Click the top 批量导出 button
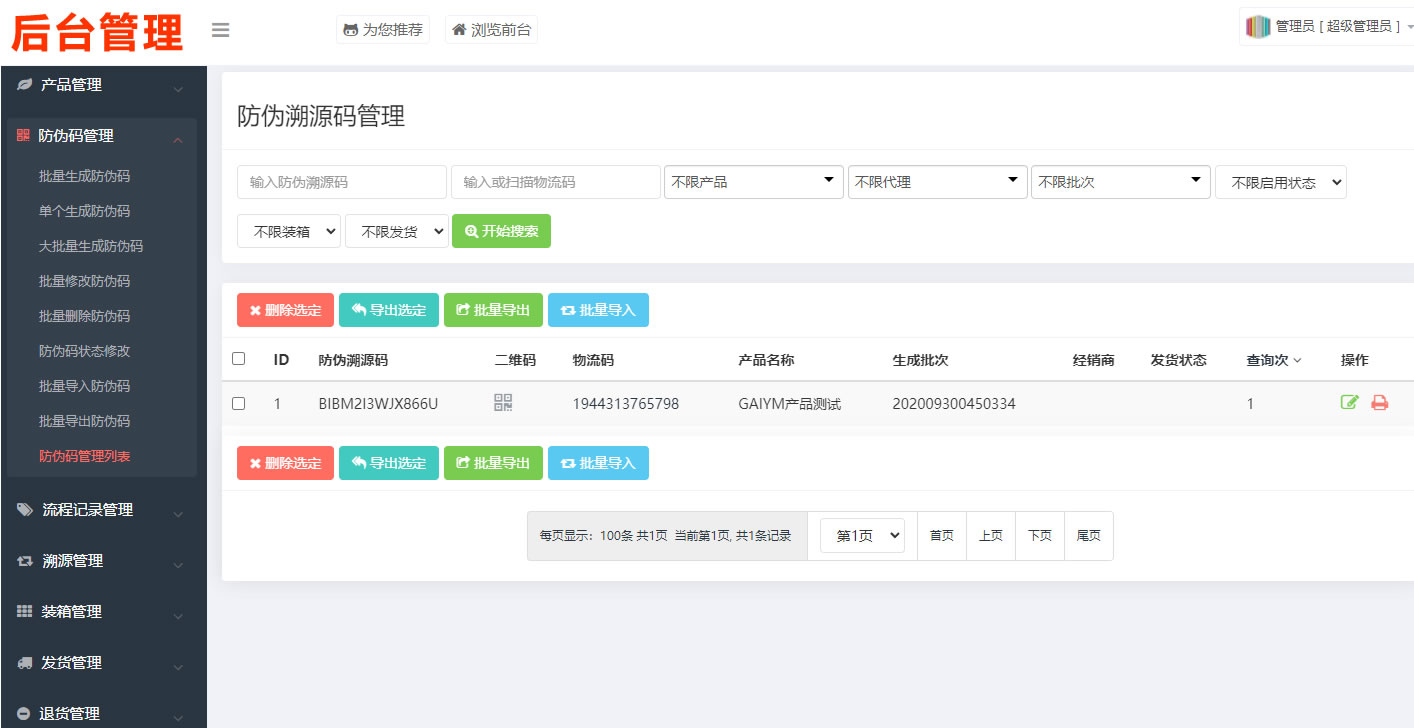Image resolution: width=1414 pixels, height=728 pixels. point(493,310)
